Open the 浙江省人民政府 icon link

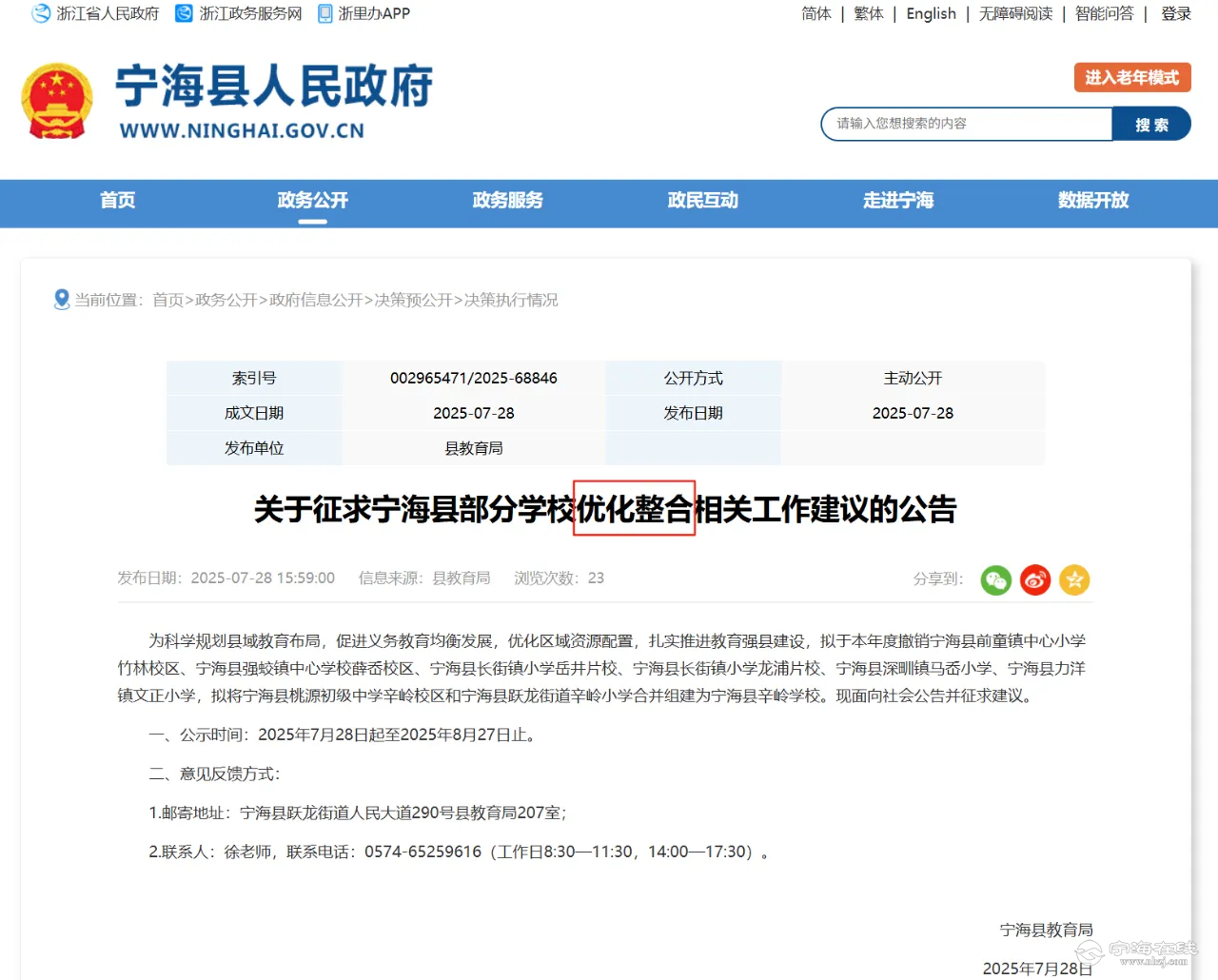coord(41,13)
